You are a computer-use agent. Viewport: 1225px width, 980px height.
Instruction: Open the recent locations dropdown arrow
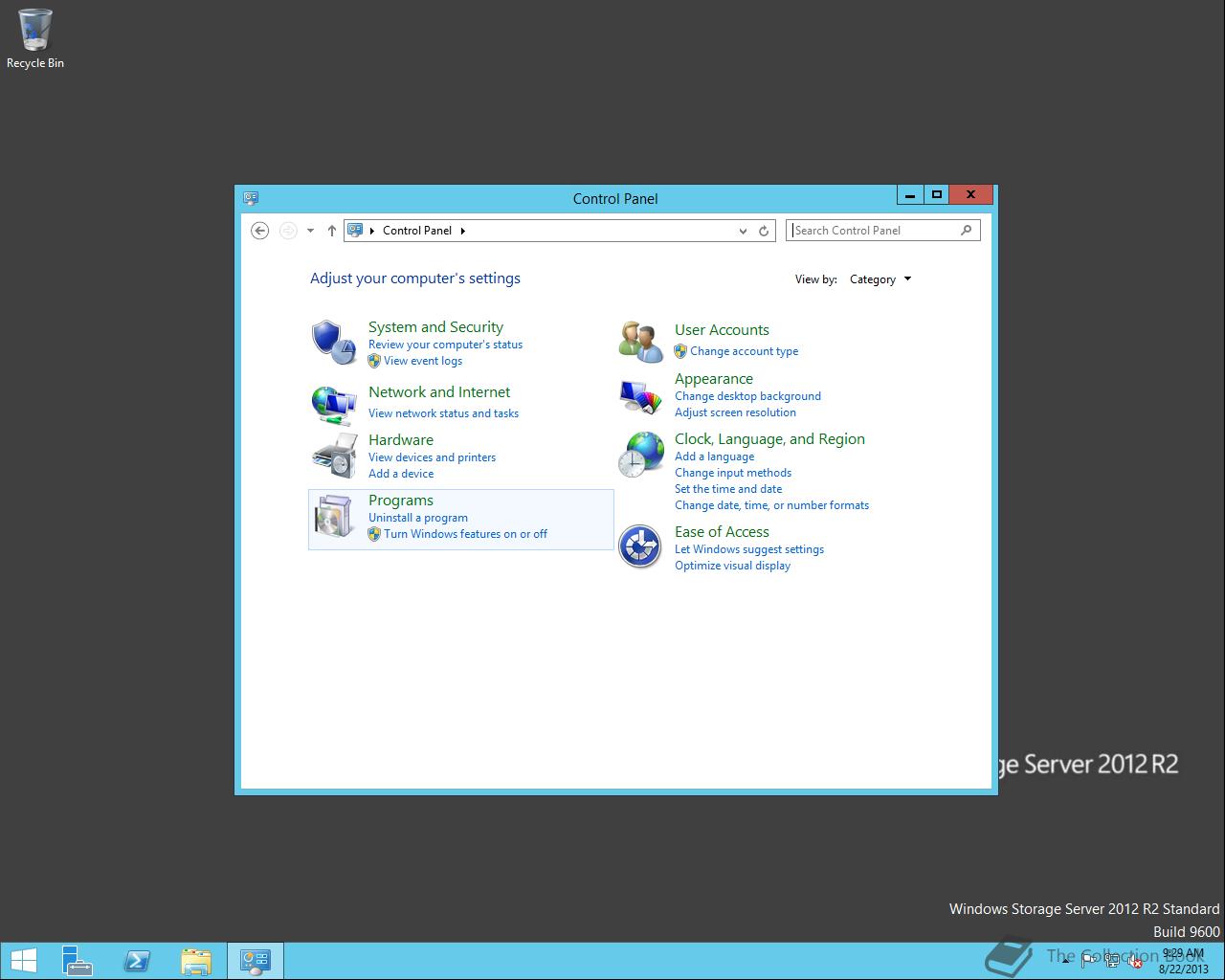click(310, 231)
